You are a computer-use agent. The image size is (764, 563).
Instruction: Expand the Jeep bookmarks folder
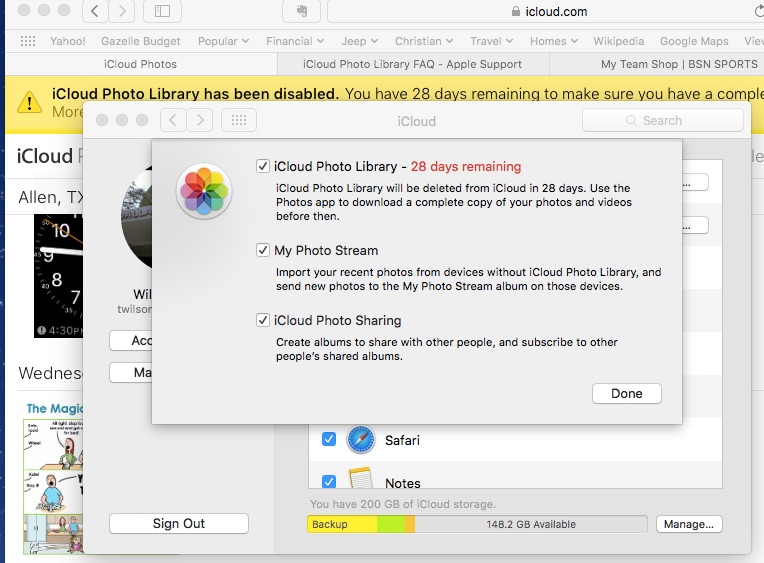coord(360,41)
